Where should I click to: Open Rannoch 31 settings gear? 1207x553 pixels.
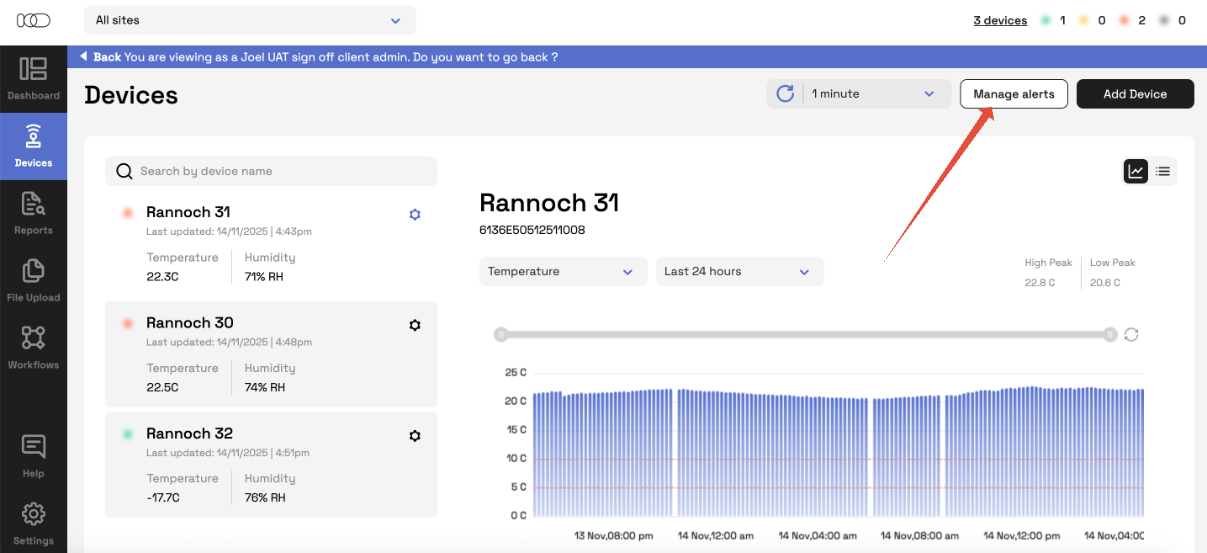point(415,214)
